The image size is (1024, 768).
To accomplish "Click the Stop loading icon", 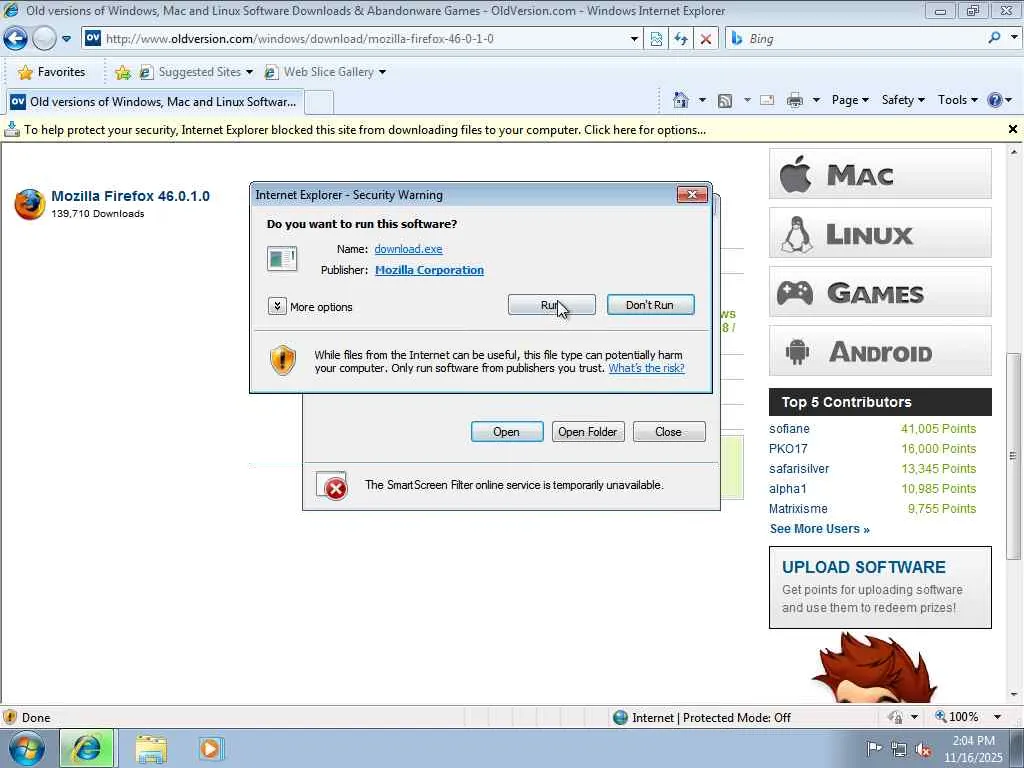I will click(705, 39).
